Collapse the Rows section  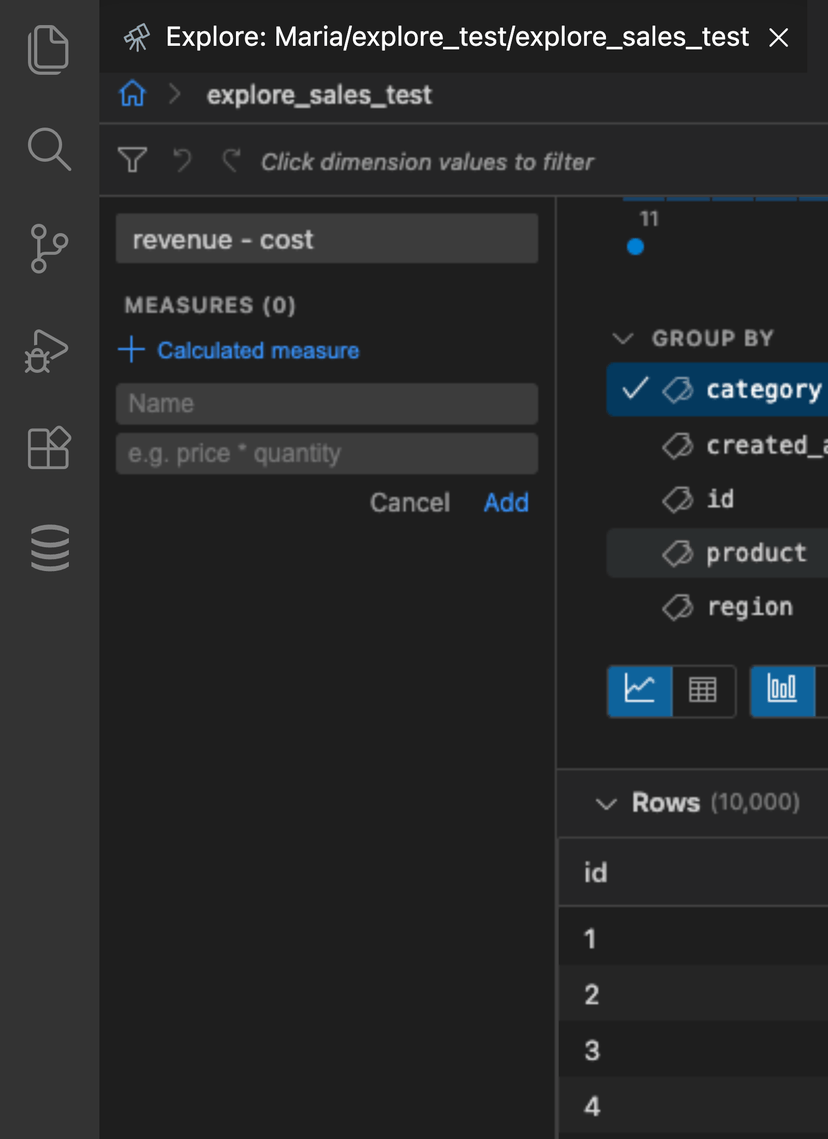605,803
